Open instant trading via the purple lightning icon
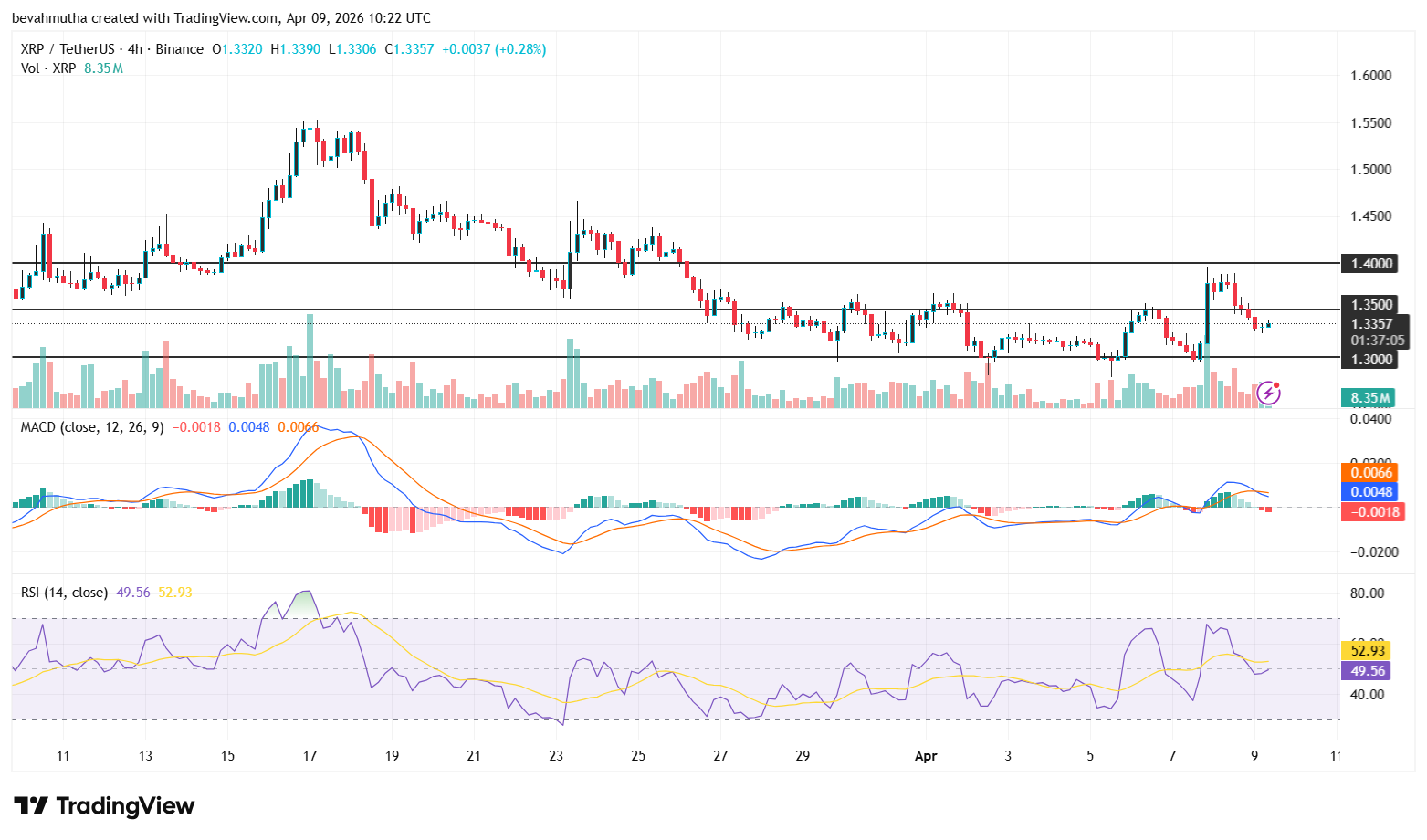Screen dimensions: 1427x840 [1270, 393]
